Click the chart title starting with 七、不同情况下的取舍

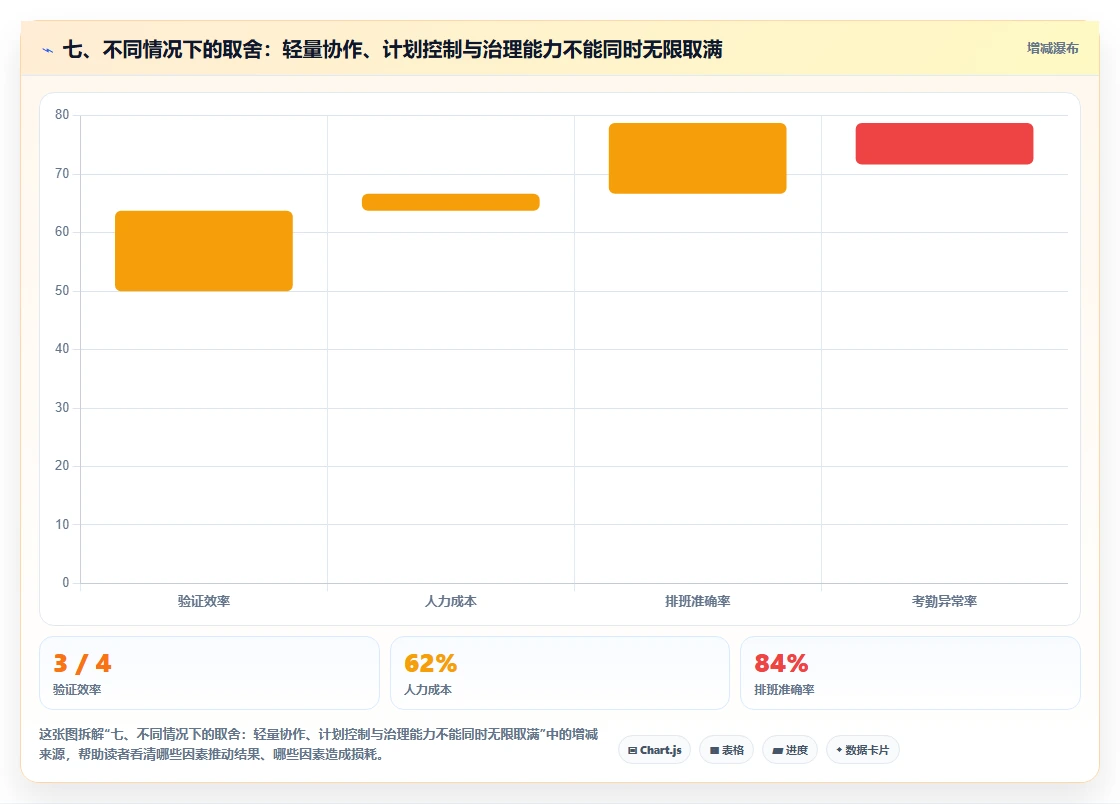tap(393, 49)
